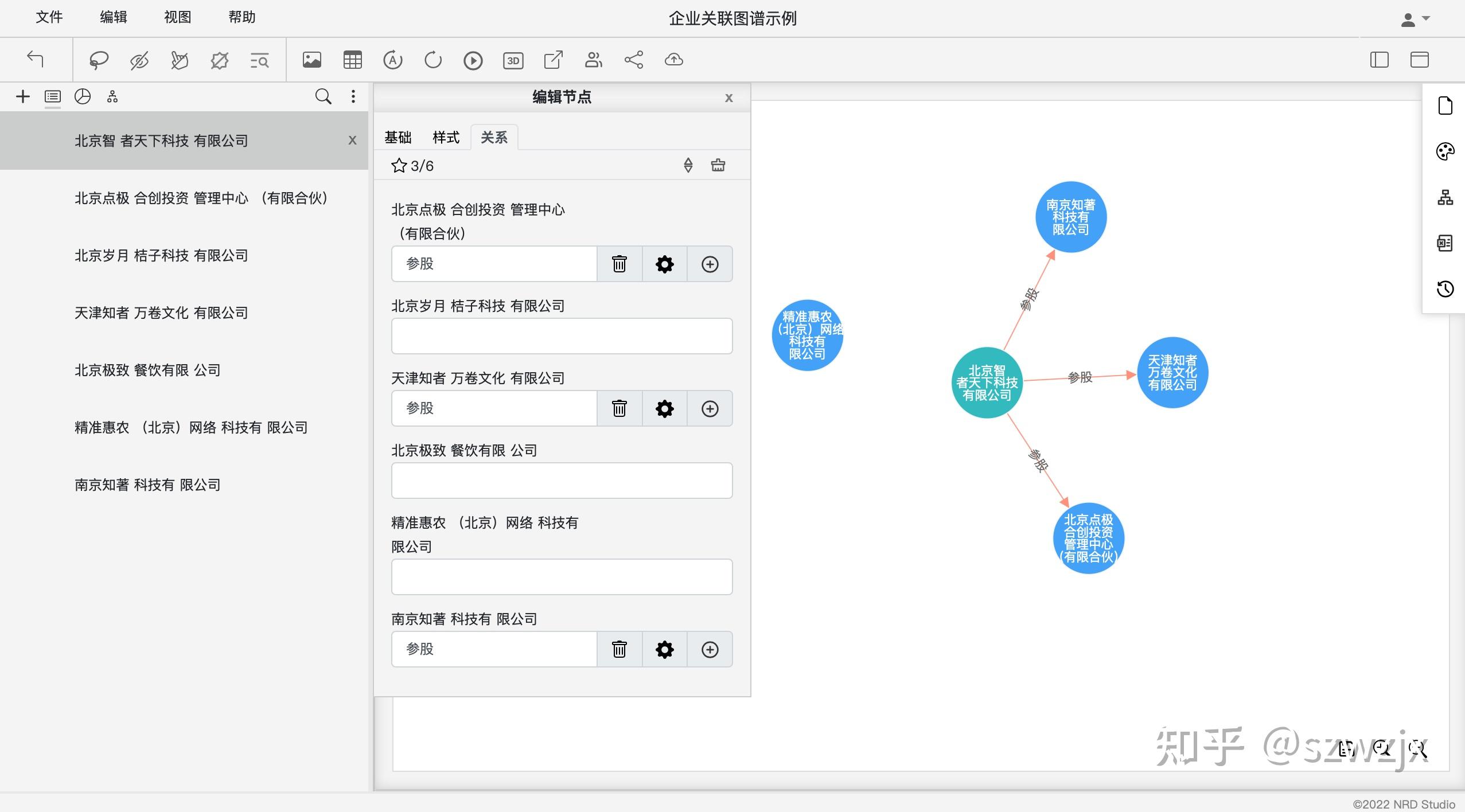Toggle the star favorite filter 3/6
This screenshot has width=1465, height=812.
399,166
